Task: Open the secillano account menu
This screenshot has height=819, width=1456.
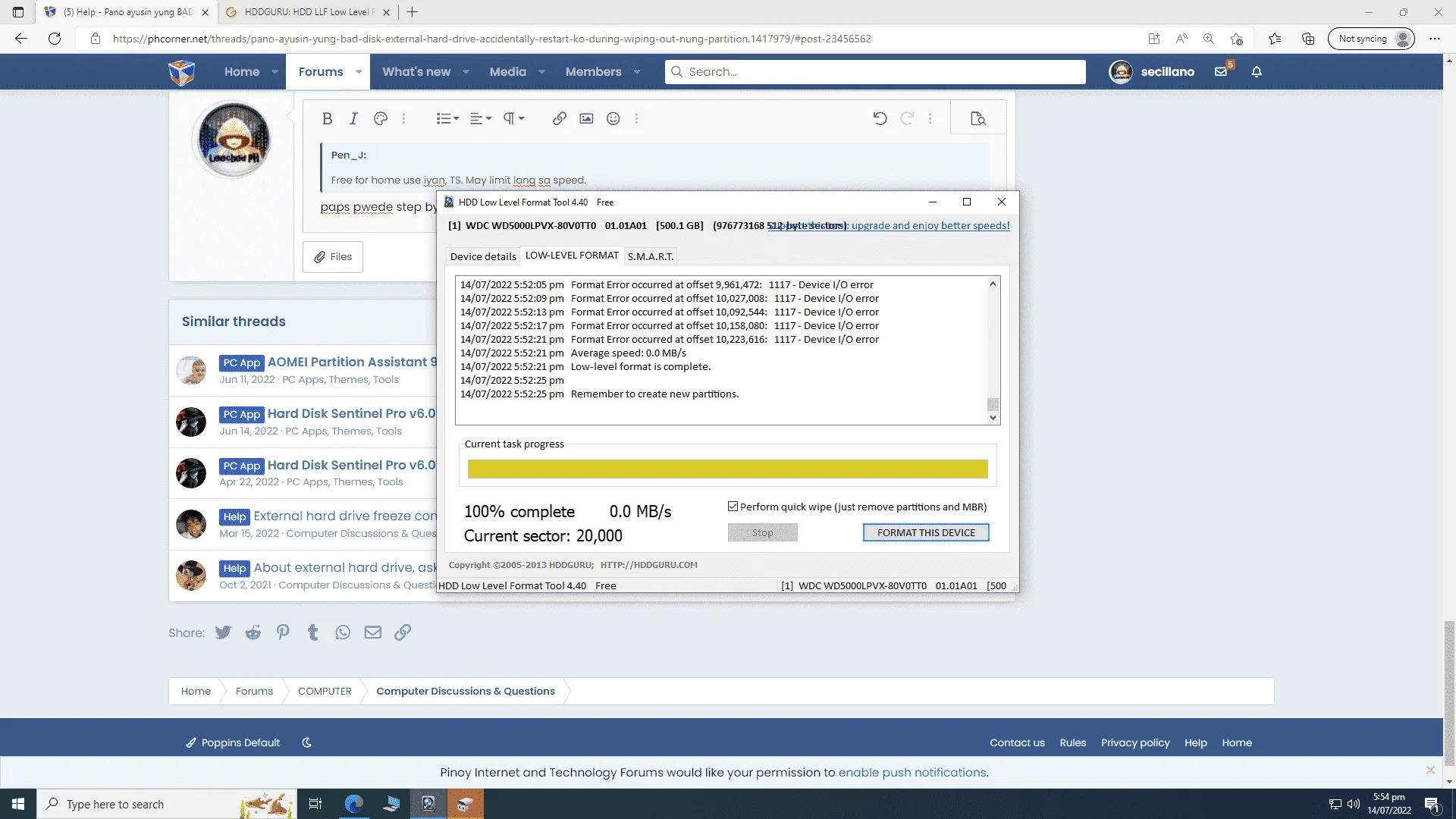Action: click(1151, 72)
